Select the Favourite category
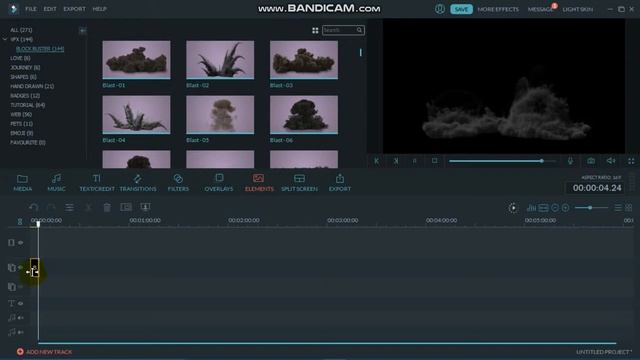The height and width of the screenshot is (360, 640). 28,142
